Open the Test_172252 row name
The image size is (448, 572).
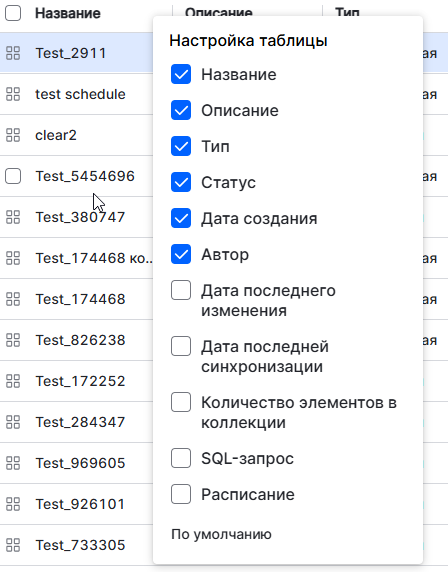tap(80, 381)
